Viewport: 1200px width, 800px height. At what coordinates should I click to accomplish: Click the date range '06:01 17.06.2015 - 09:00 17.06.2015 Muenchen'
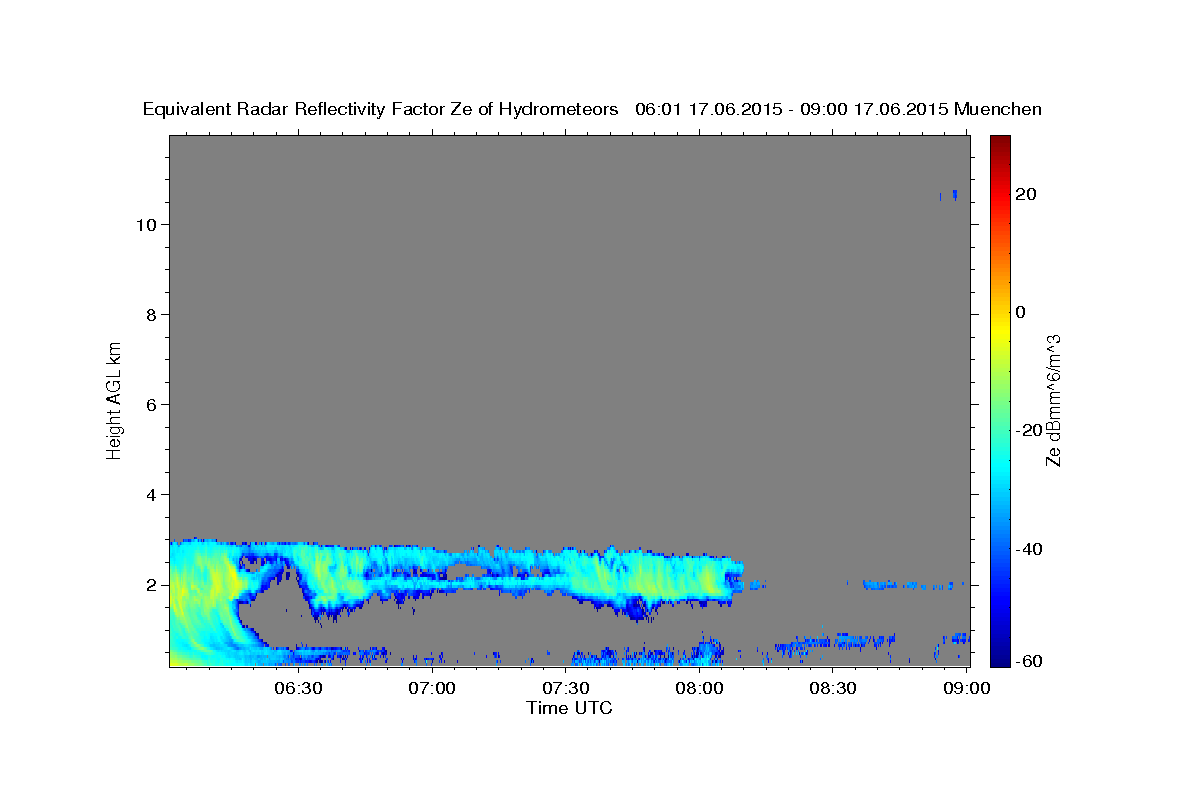pos(838,110)
